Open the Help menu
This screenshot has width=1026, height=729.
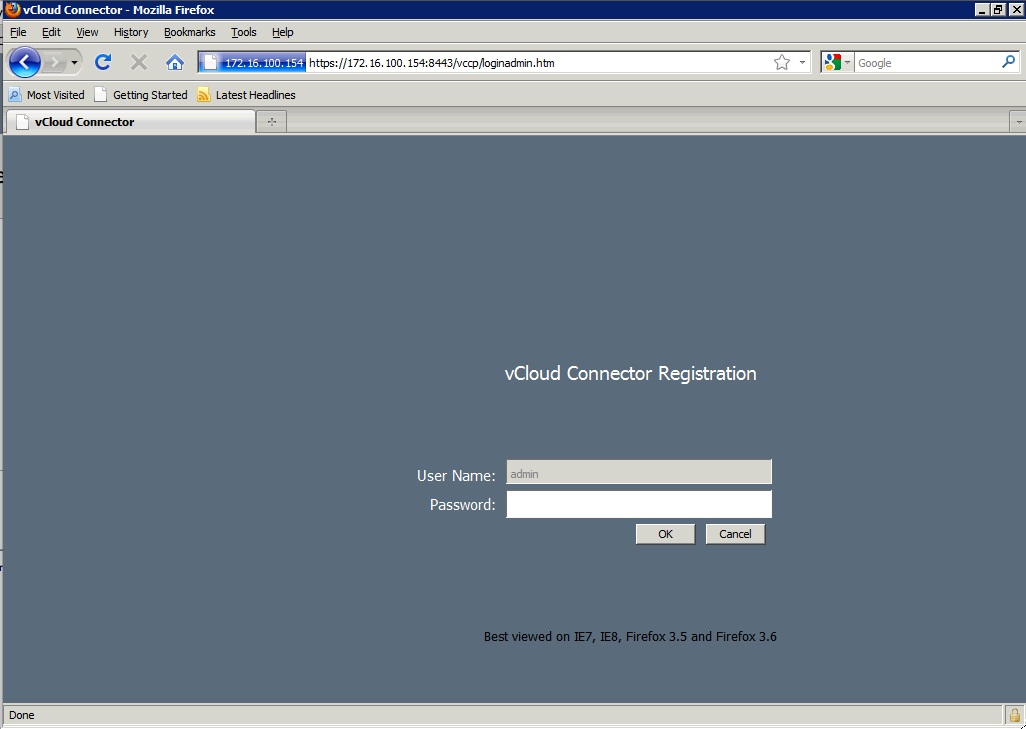click(x=283, y=32)
